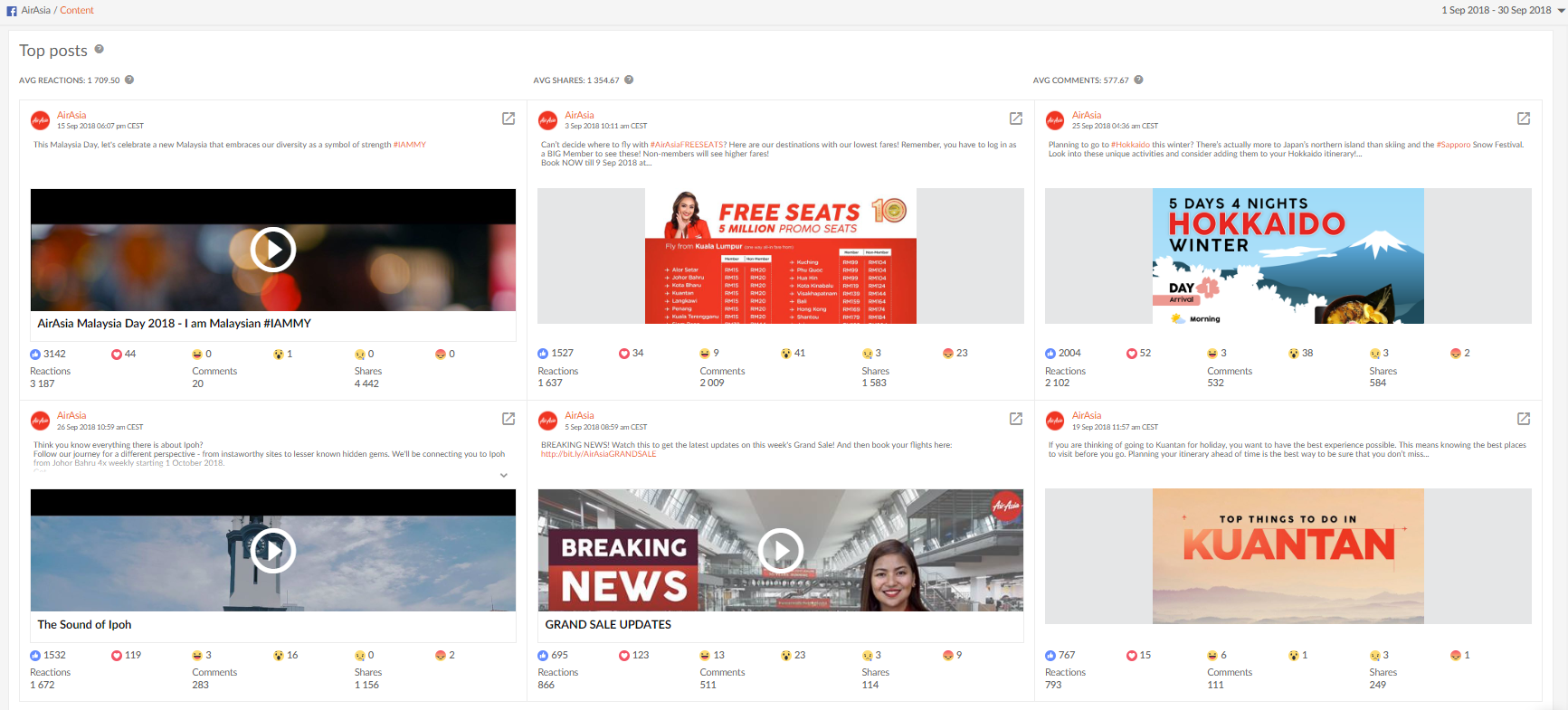Open external link for Grand Sale Updates post
This screenshot has height=710, width=1568.
[x=1016, y=419]
